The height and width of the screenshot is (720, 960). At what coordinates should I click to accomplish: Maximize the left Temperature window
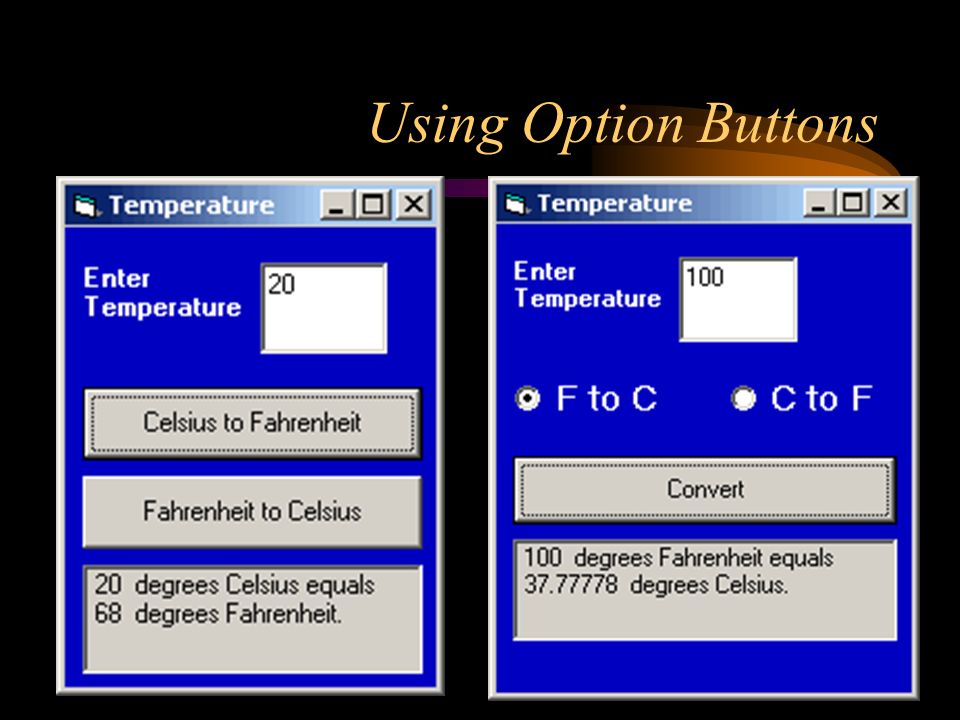(x=373, y=204)
